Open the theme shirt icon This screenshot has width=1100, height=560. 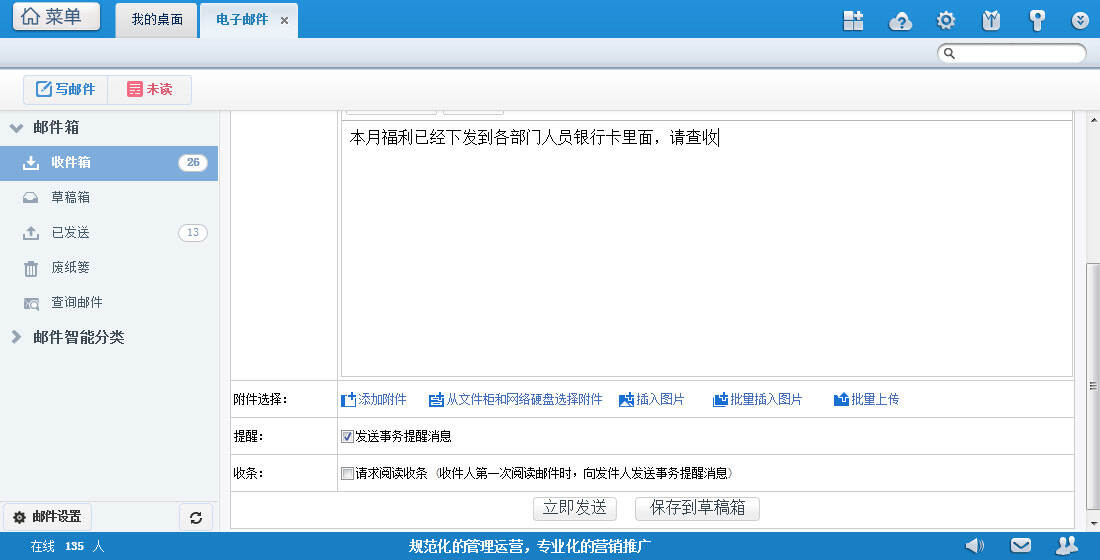point(991,20)
